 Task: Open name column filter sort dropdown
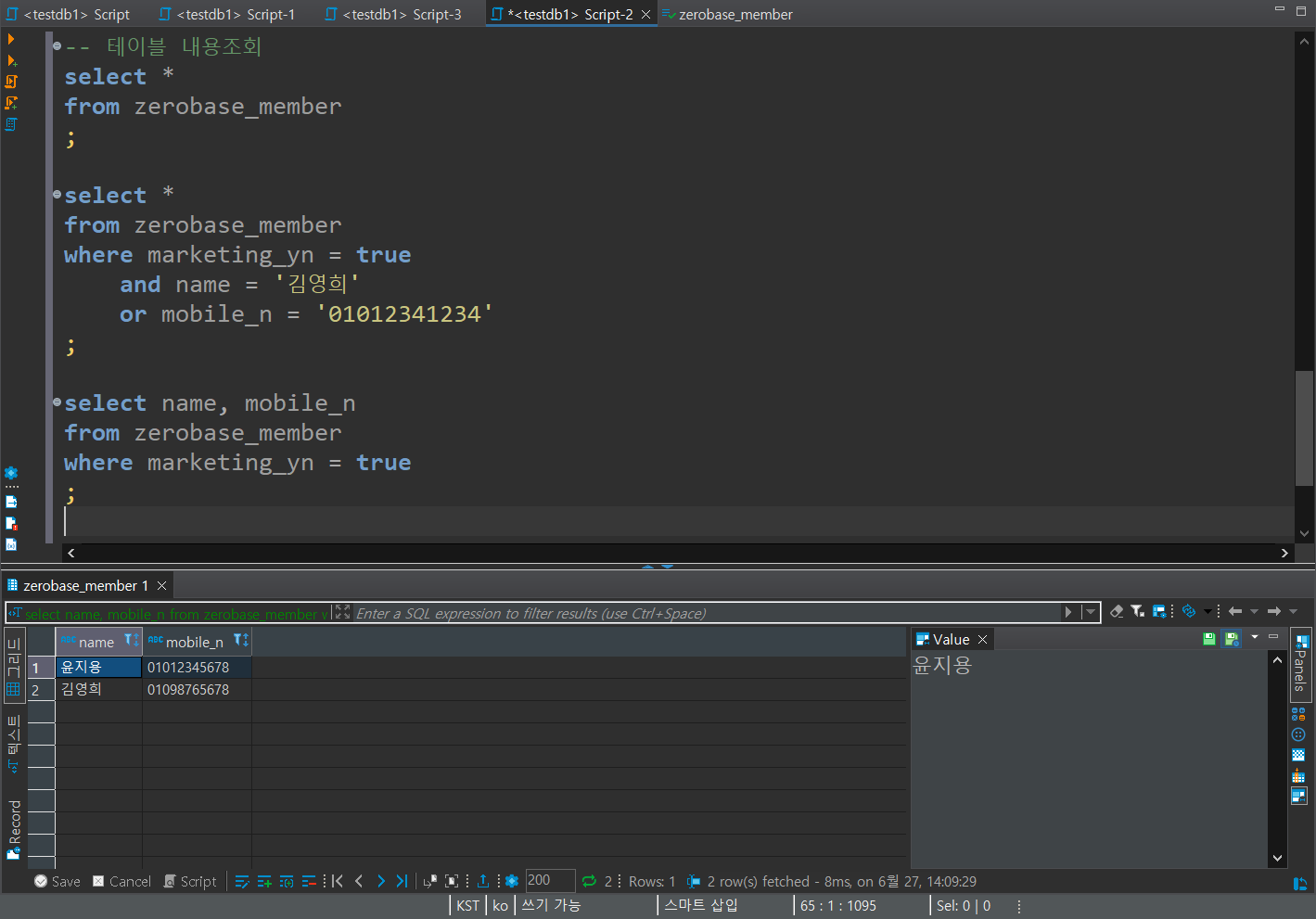pos(131,641)
